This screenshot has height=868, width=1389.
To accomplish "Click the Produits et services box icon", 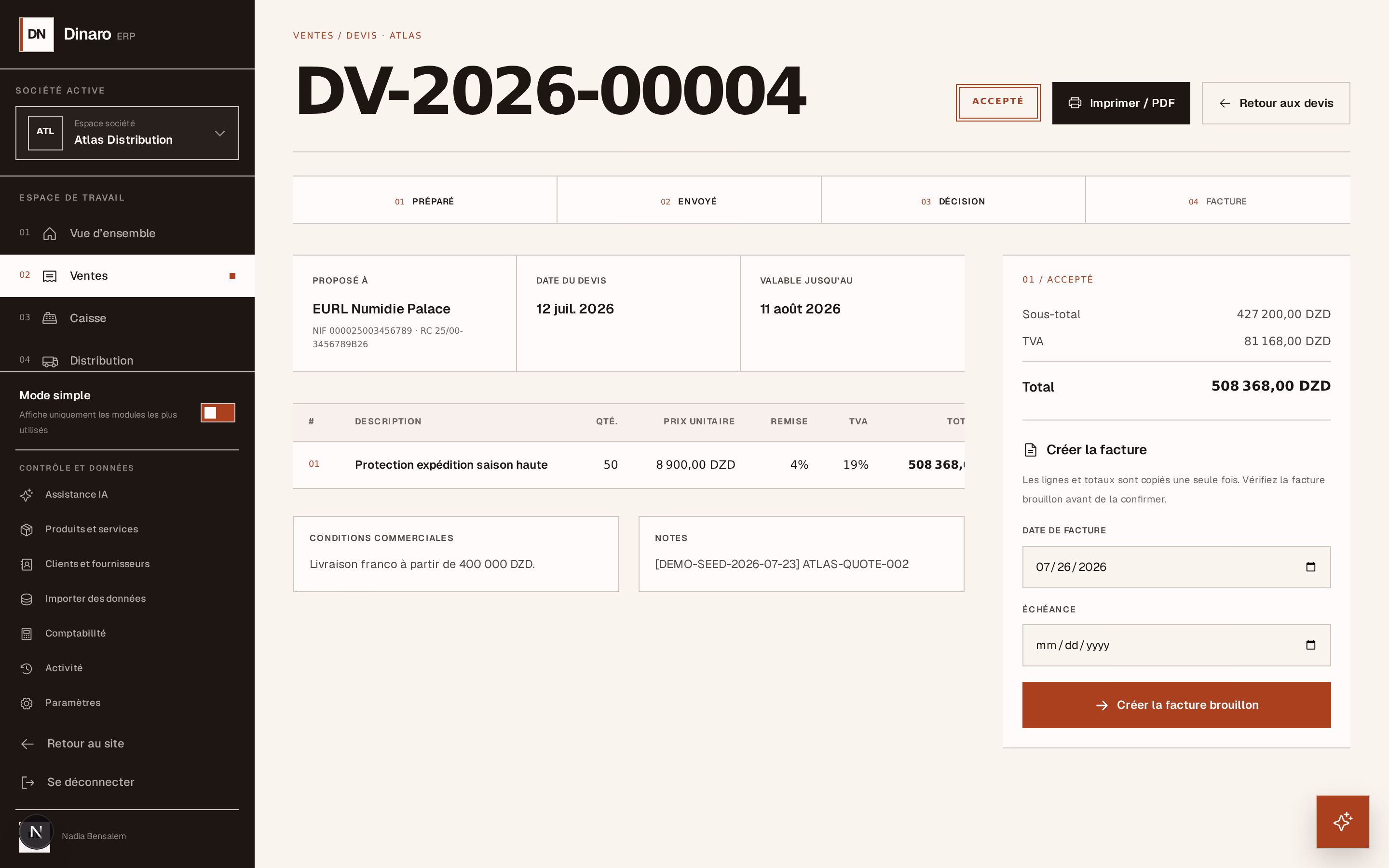I will (27, 530).
